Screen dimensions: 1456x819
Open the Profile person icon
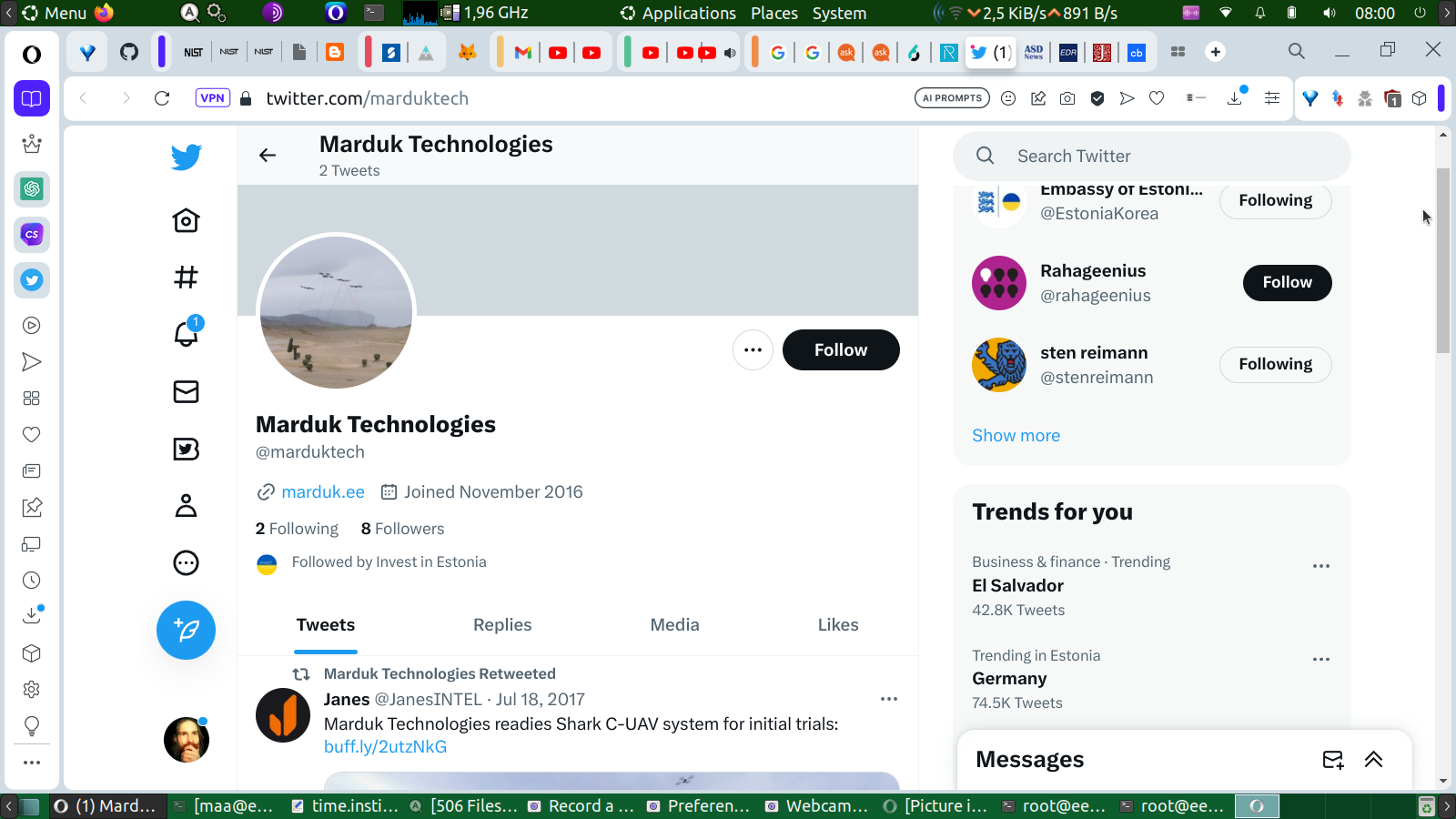click(186, 505)
